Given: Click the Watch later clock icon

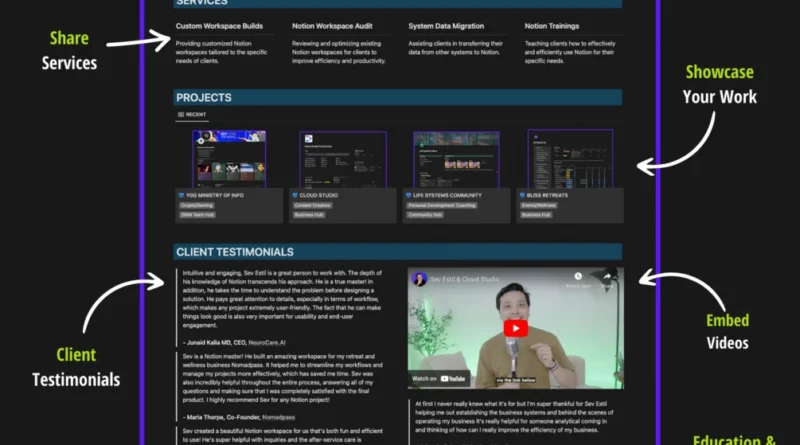Looking at the screenshot, I should [578, 276].
